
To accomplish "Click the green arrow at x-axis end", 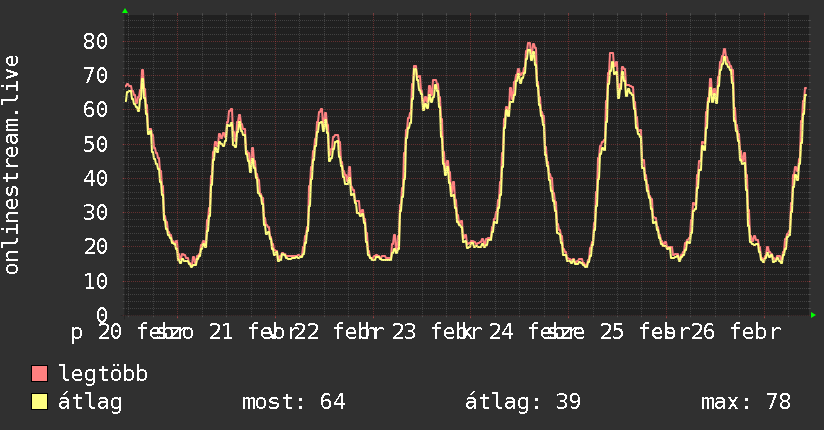I will [x=813, y=315].
